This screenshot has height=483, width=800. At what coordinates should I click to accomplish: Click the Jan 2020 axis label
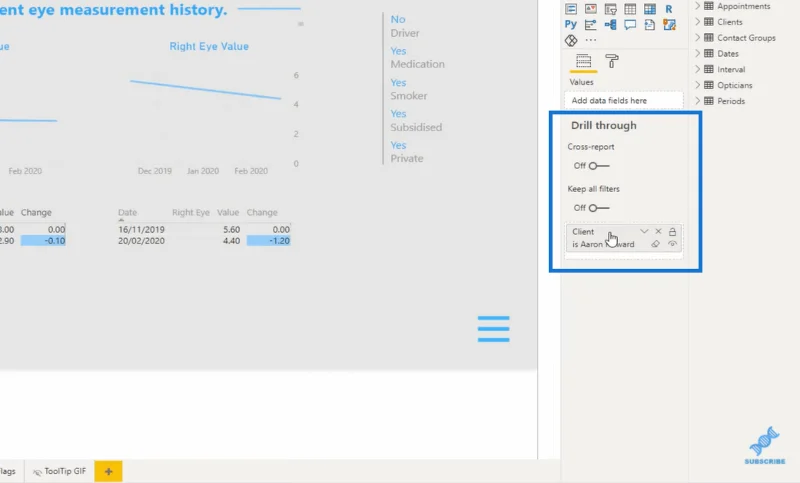pyautogui.click(x=203, y=171)
